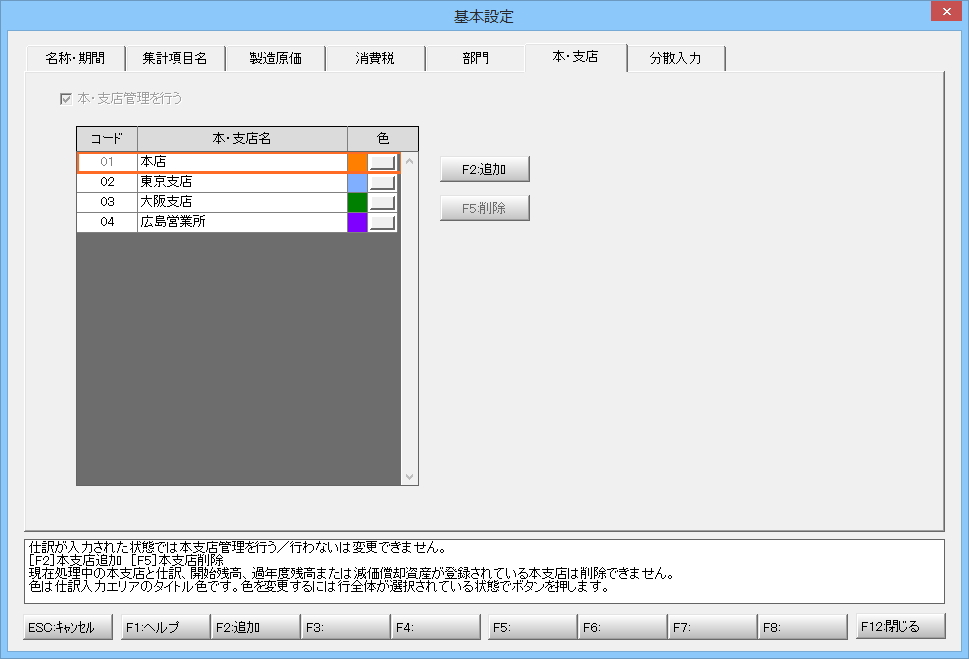Click the F2:追加 button beside the table
This screenshot has height=659, width=969.
[484, 169]
